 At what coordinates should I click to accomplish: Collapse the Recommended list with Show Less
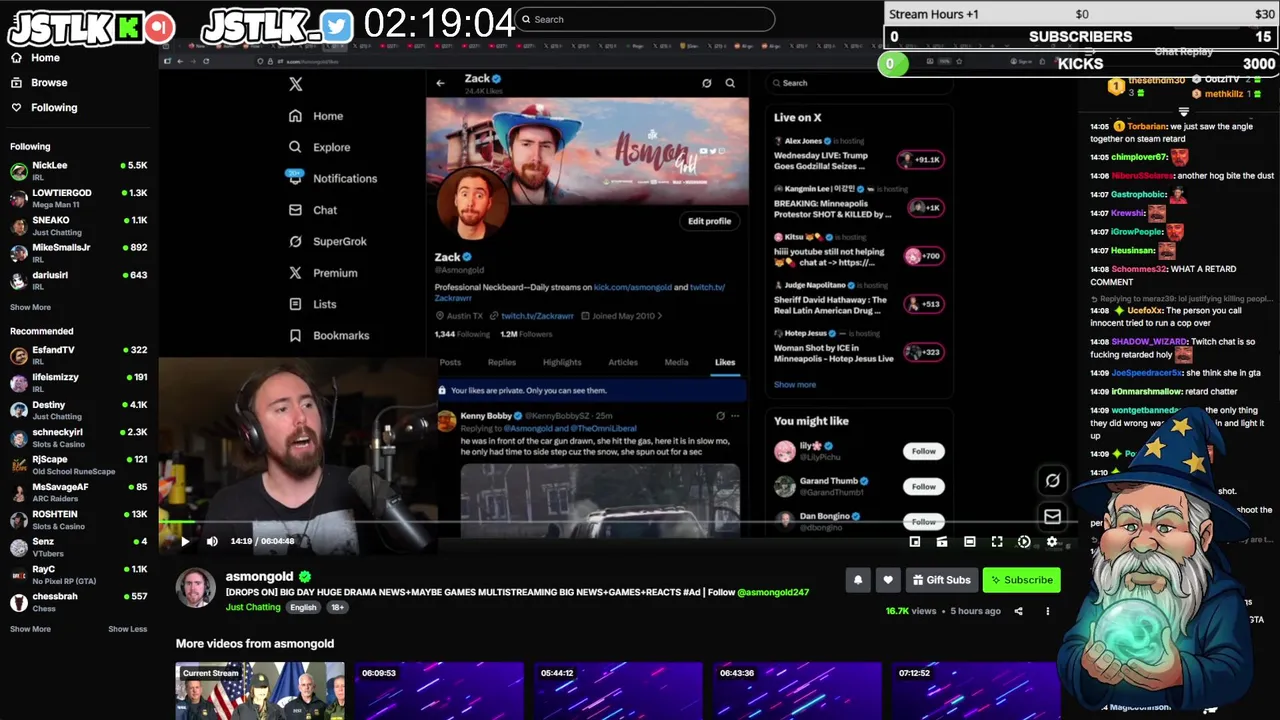point(127,629)
